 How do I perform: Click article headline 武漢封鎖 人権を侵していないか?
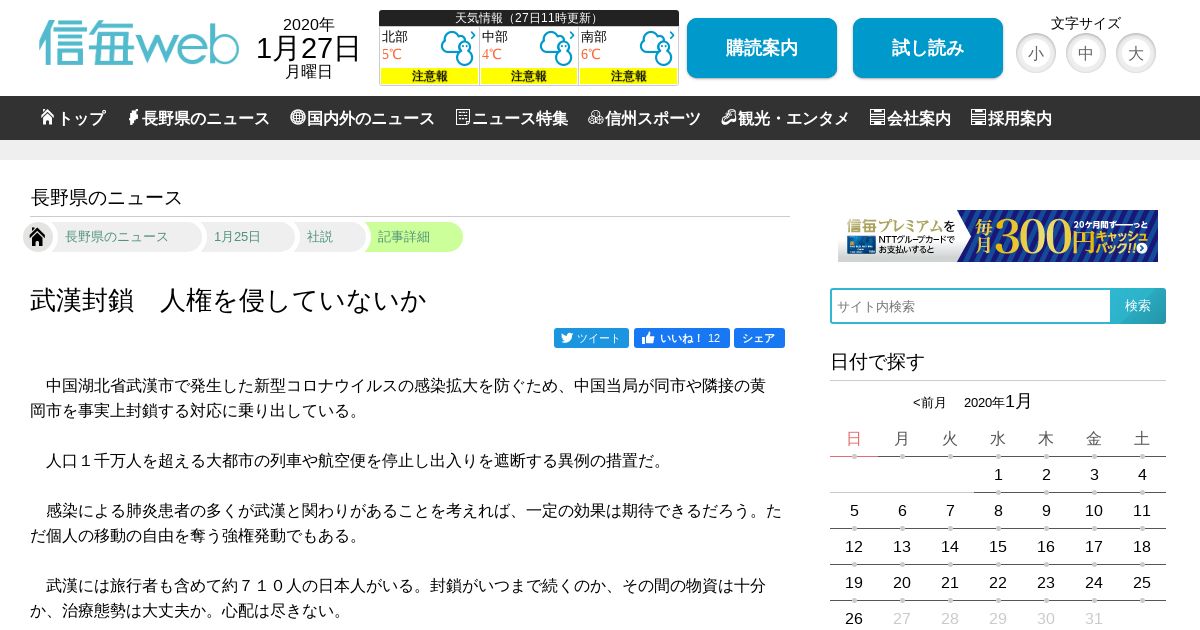(228, 300)
